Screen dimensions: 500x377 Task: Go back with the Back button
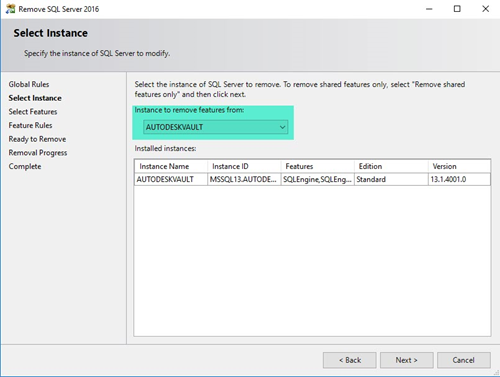350,360
